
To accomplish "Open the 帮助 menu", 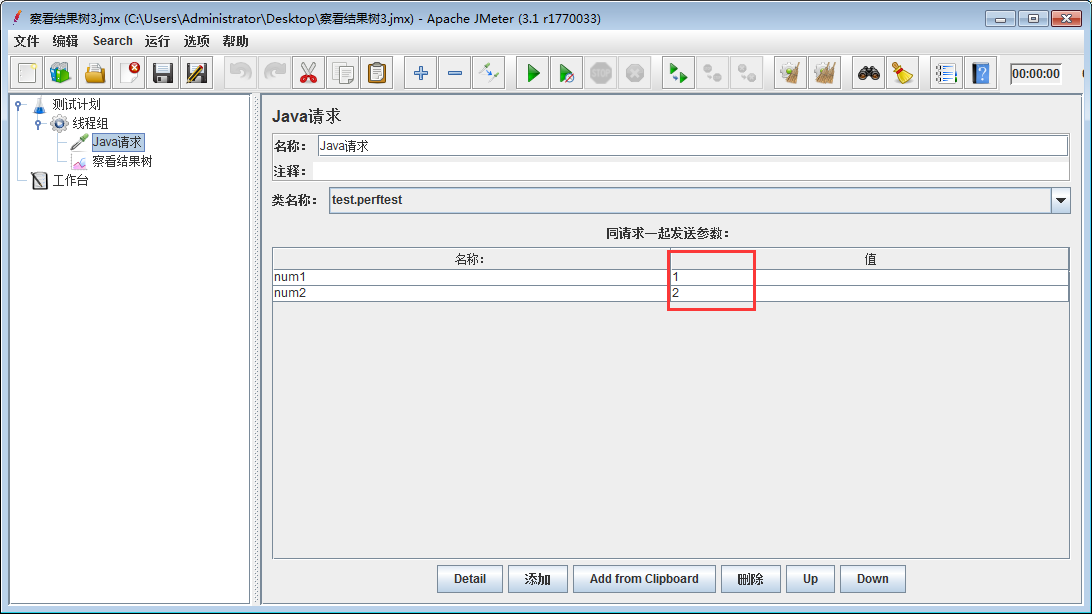I will [x=235, y=41].
